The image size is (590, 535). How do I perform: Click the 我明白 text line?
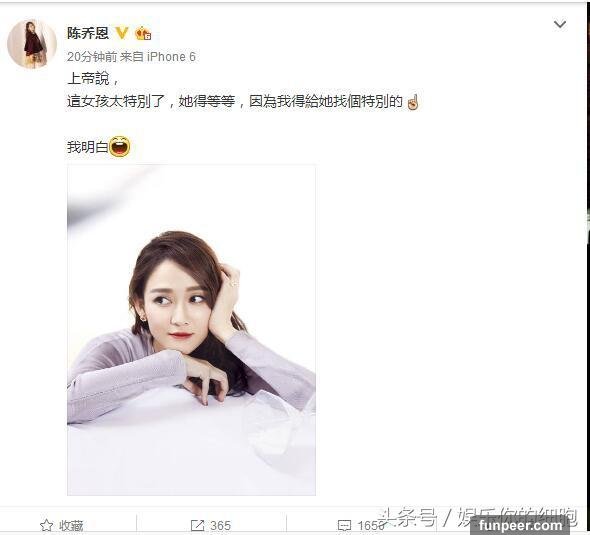point(88,147)
